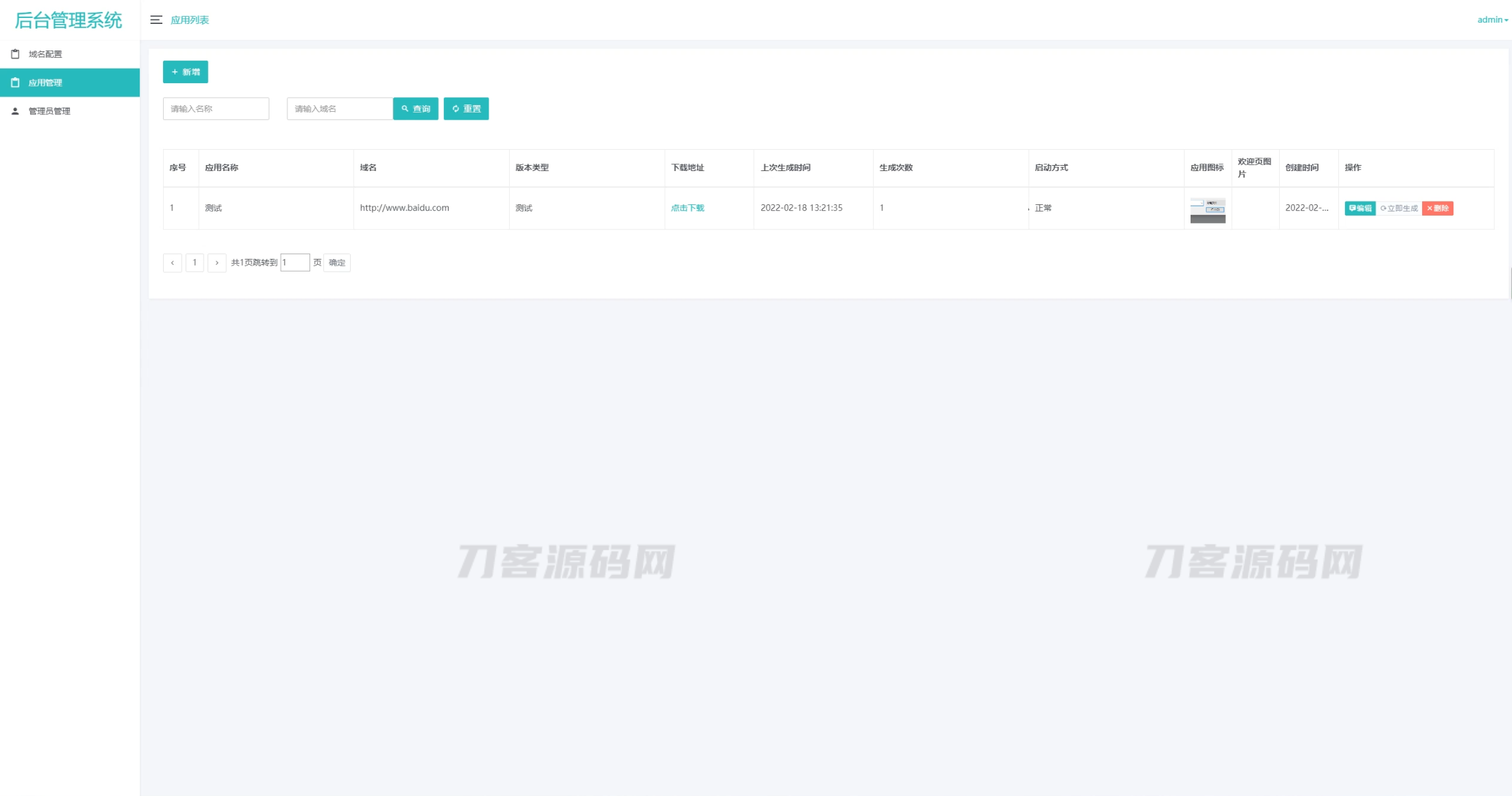
Task: Click the red 删除 delete button
Action: [1437, 208]
